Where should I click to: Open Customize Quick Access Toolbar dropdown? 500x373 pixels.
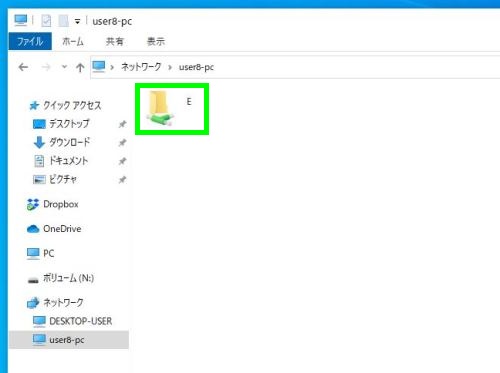click(x=77, y=22)
